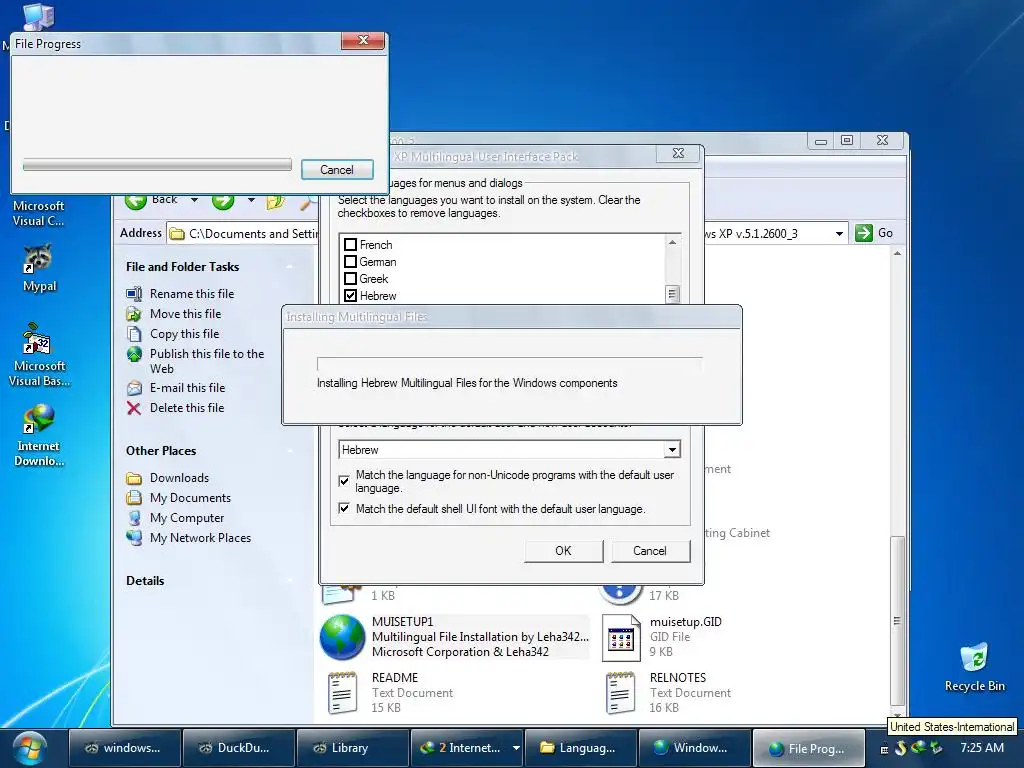
Task: Open the default user language Hebrew dropdown
Action: [x=672, y=450]
